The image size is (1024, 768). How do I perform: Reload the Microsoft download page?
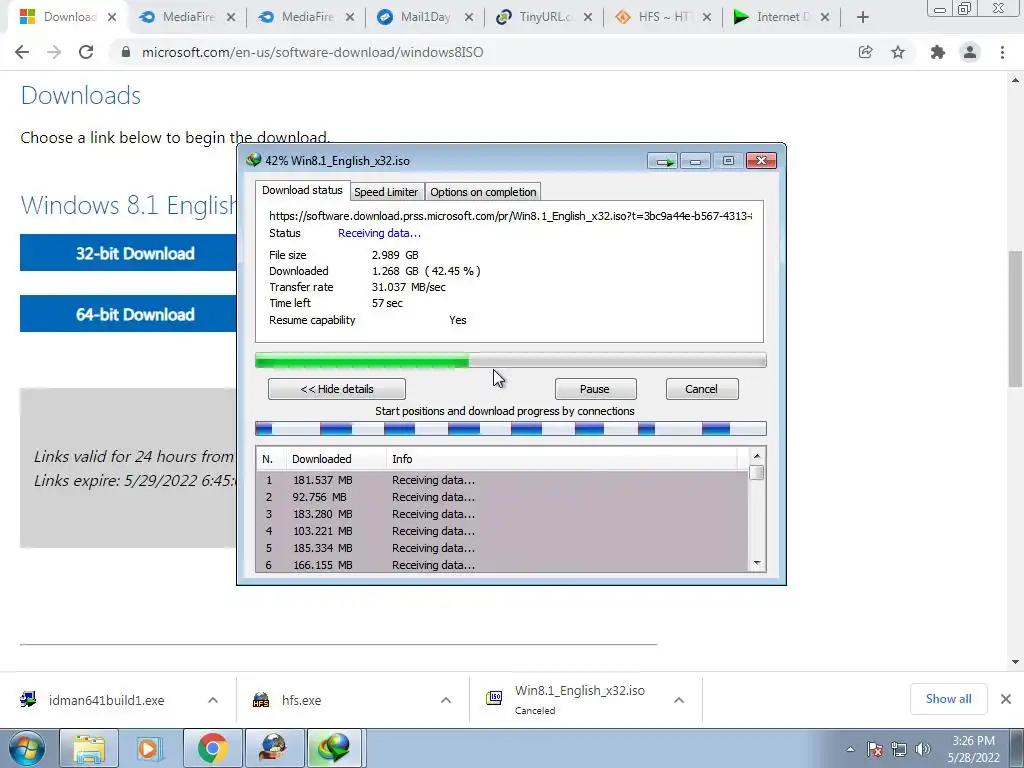(x=86, y=52)
